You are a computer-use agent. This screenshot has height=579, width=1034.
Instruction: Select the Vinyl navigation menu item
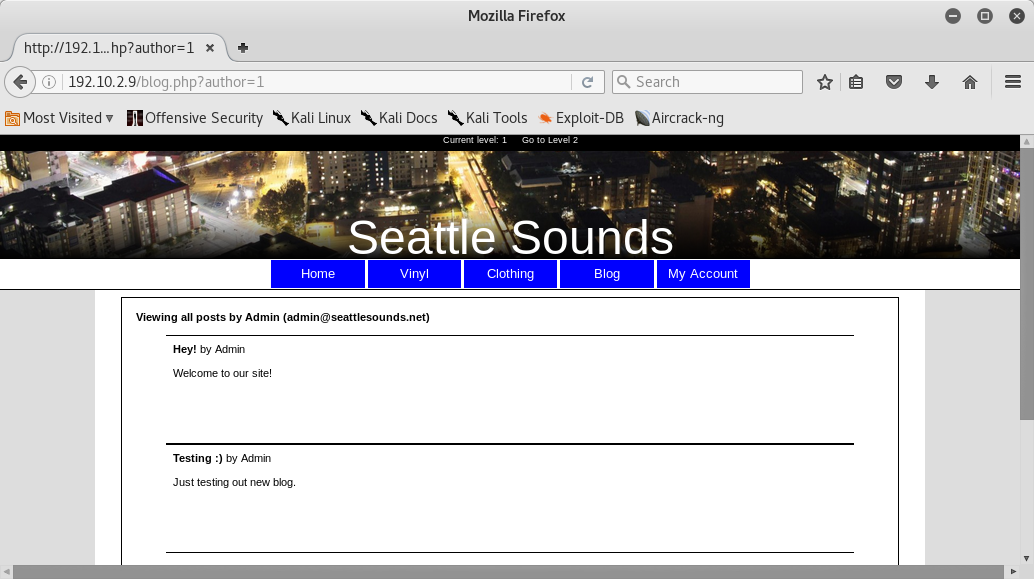tap(414, 274)
